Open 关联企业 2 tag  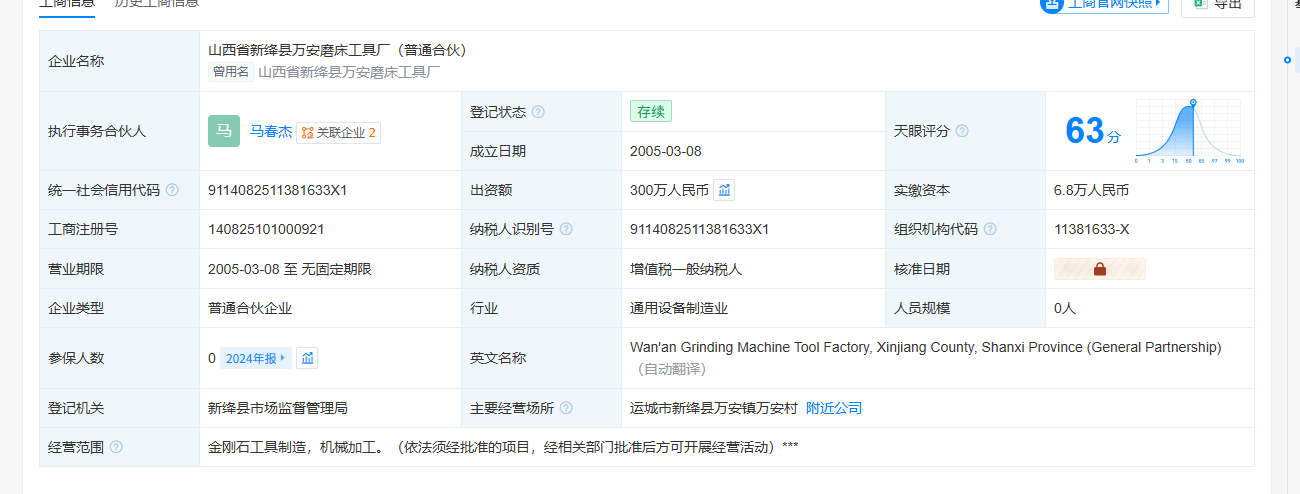pyautogui.click(x=338, y=132)
